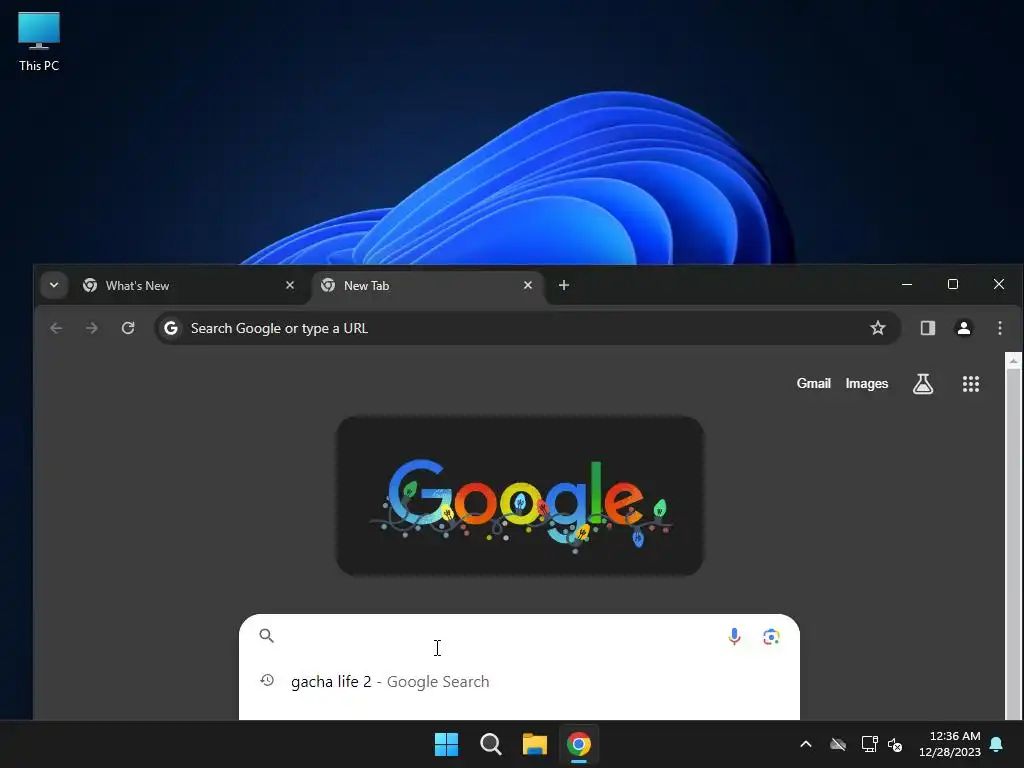Click the Chrome taskbar icon
1024x768 pixels.
click(x=579, y=744)
